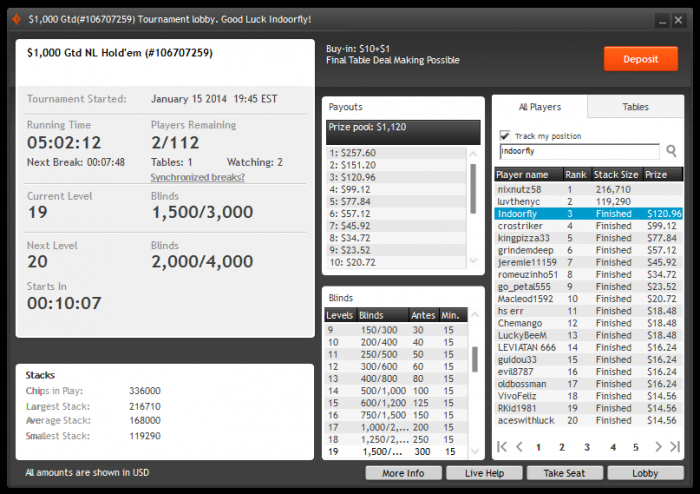Select player row evil8787
Image resolution: width=700 pixels, height=494 pixels.
coord(588,372)
